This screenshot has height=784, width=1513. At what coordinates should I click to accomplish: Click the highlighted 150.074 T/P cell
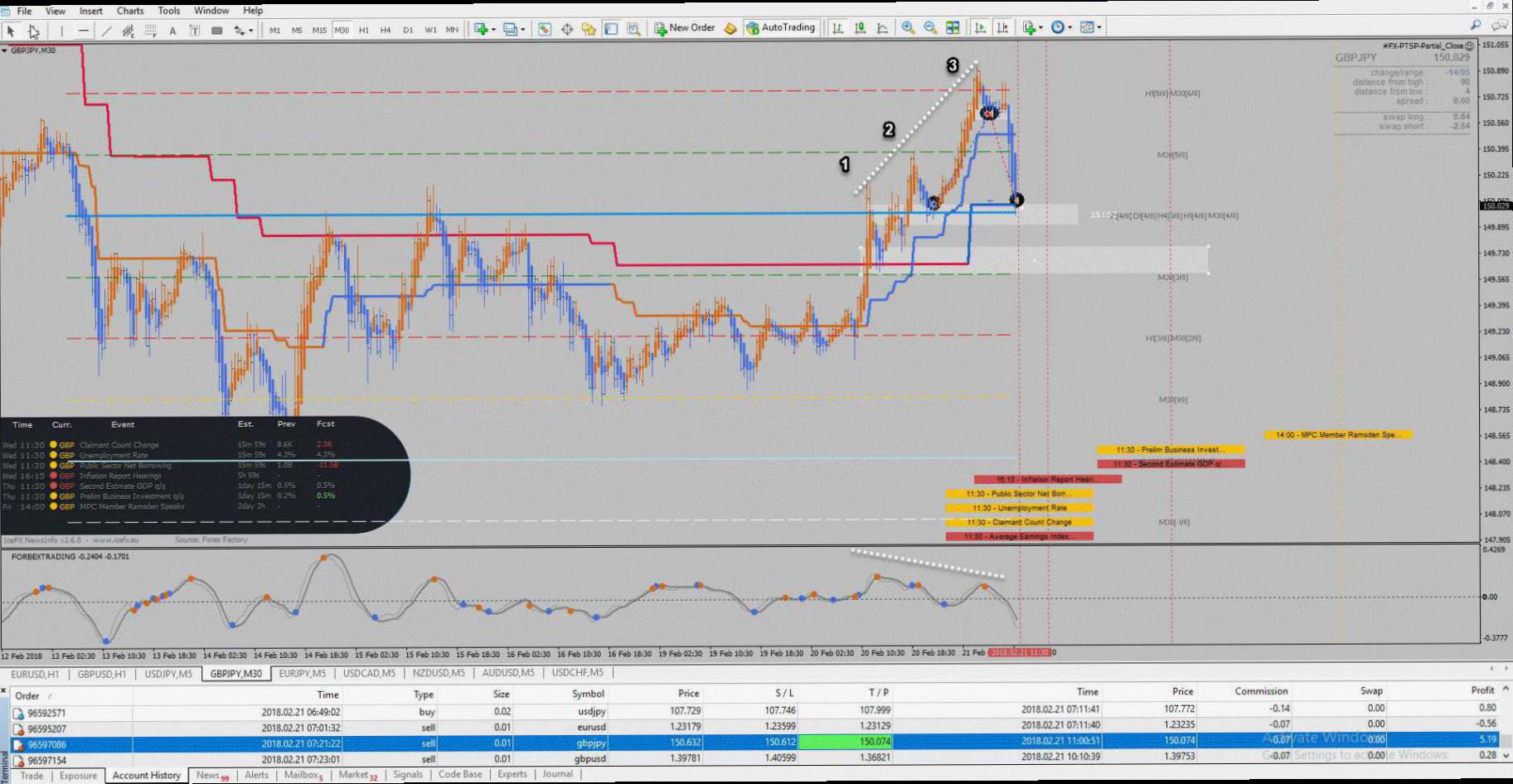tap(846, 743)
